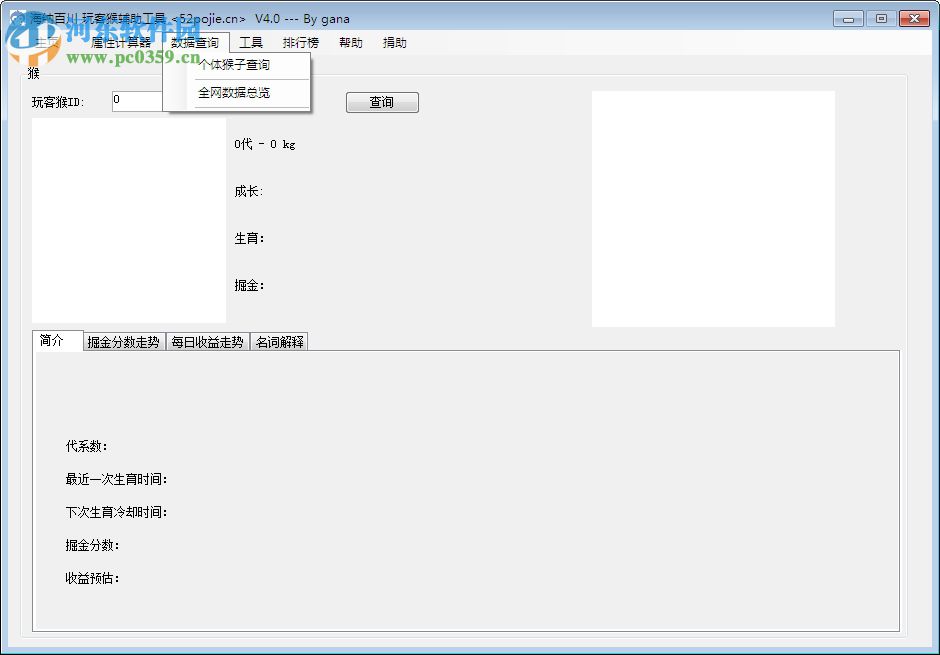Click the 掘金 label area in the stats panel
Screen dimensions: 940x655
click(x=250, y=285)
